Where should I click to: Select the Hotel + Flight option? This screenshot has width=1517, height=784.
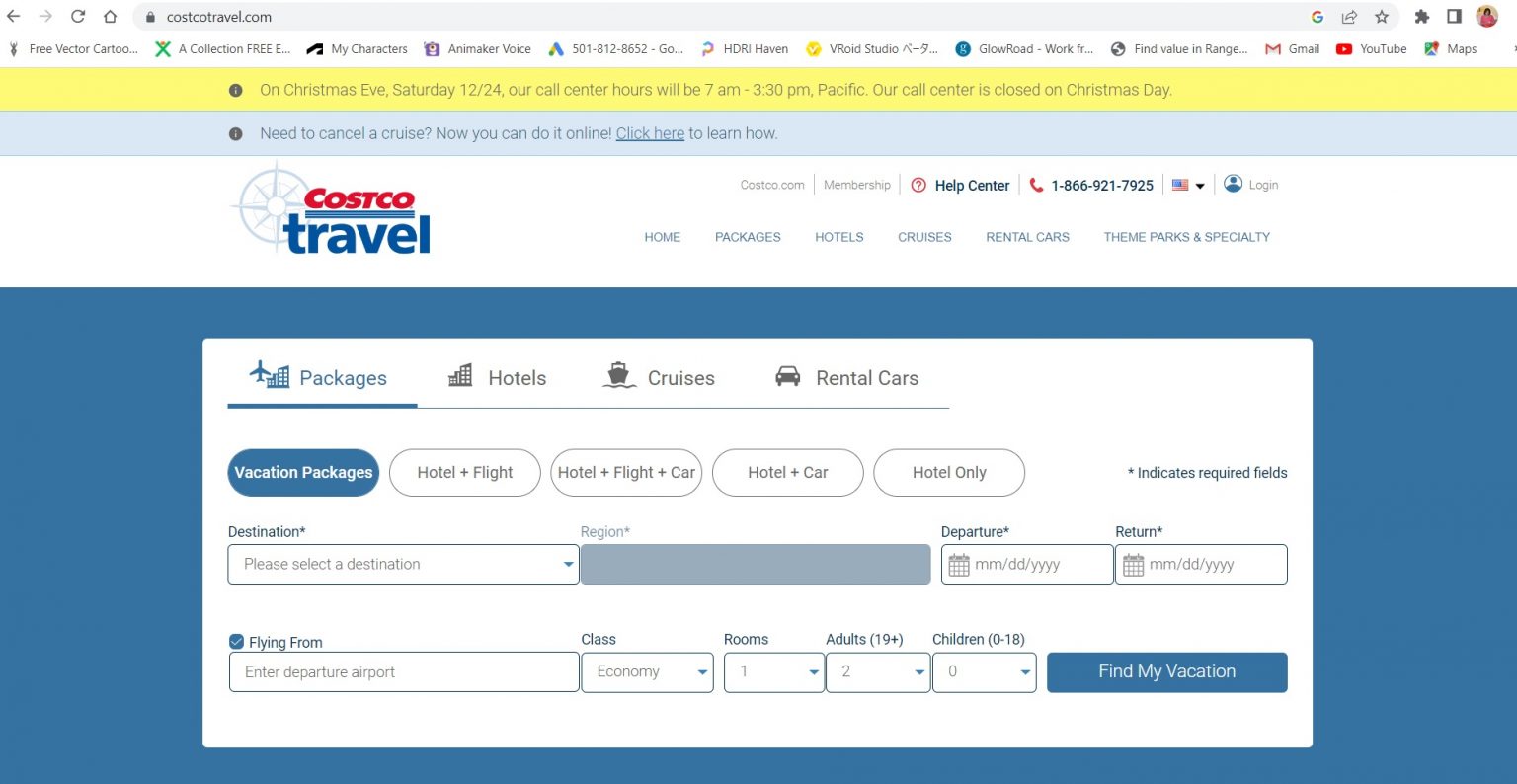[x=464, y=472]
